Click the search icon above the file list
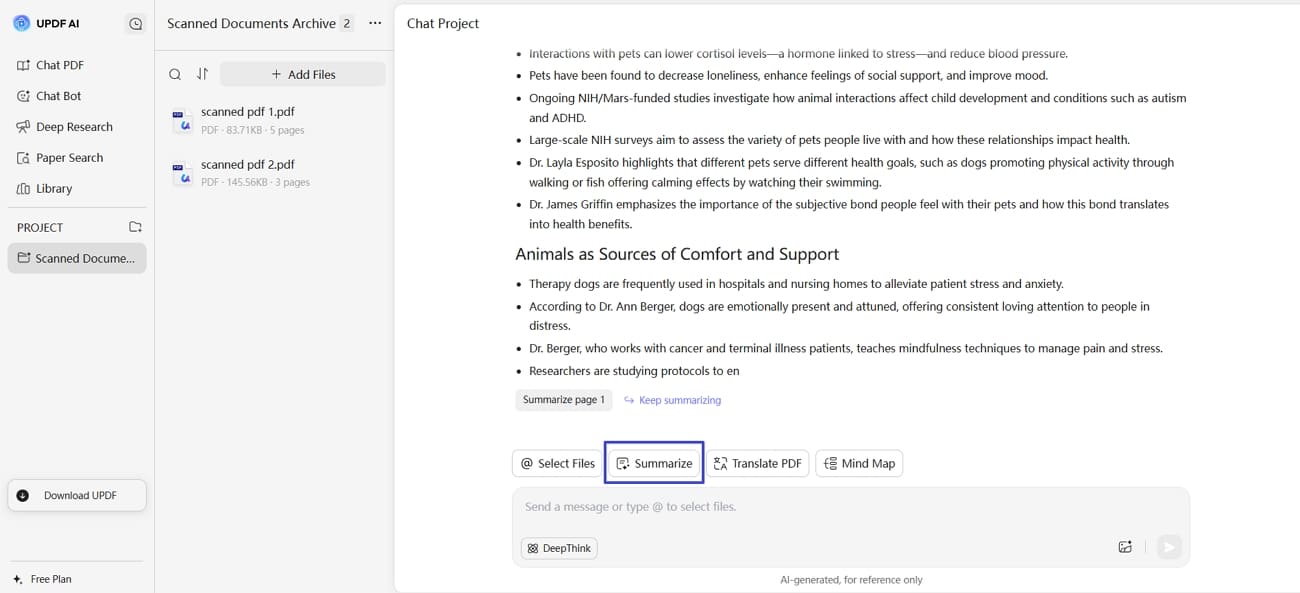 click(x=175, y=74)
